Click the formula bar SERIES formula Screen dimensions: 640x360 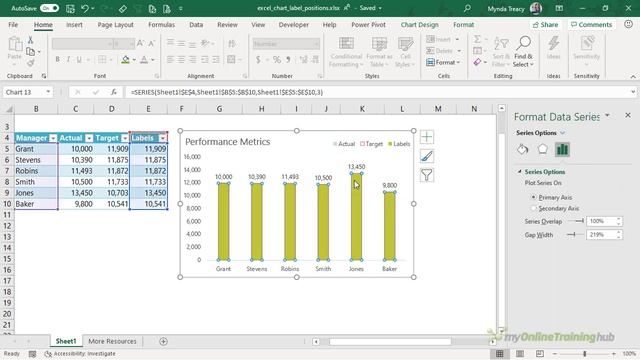tap(227, 92)
